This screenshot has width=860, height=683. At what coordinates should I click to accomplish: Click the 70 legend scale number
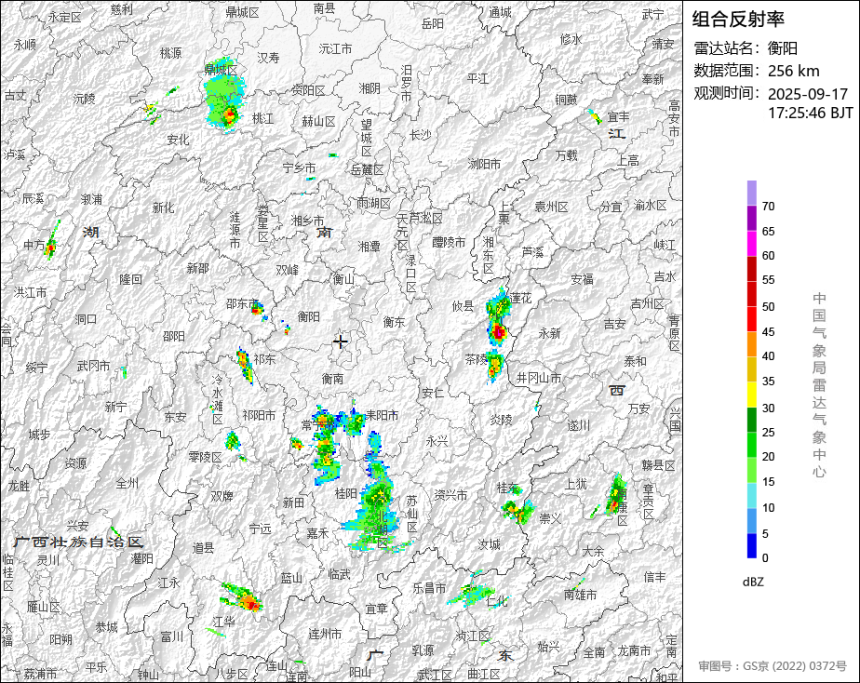coord(768,206)
